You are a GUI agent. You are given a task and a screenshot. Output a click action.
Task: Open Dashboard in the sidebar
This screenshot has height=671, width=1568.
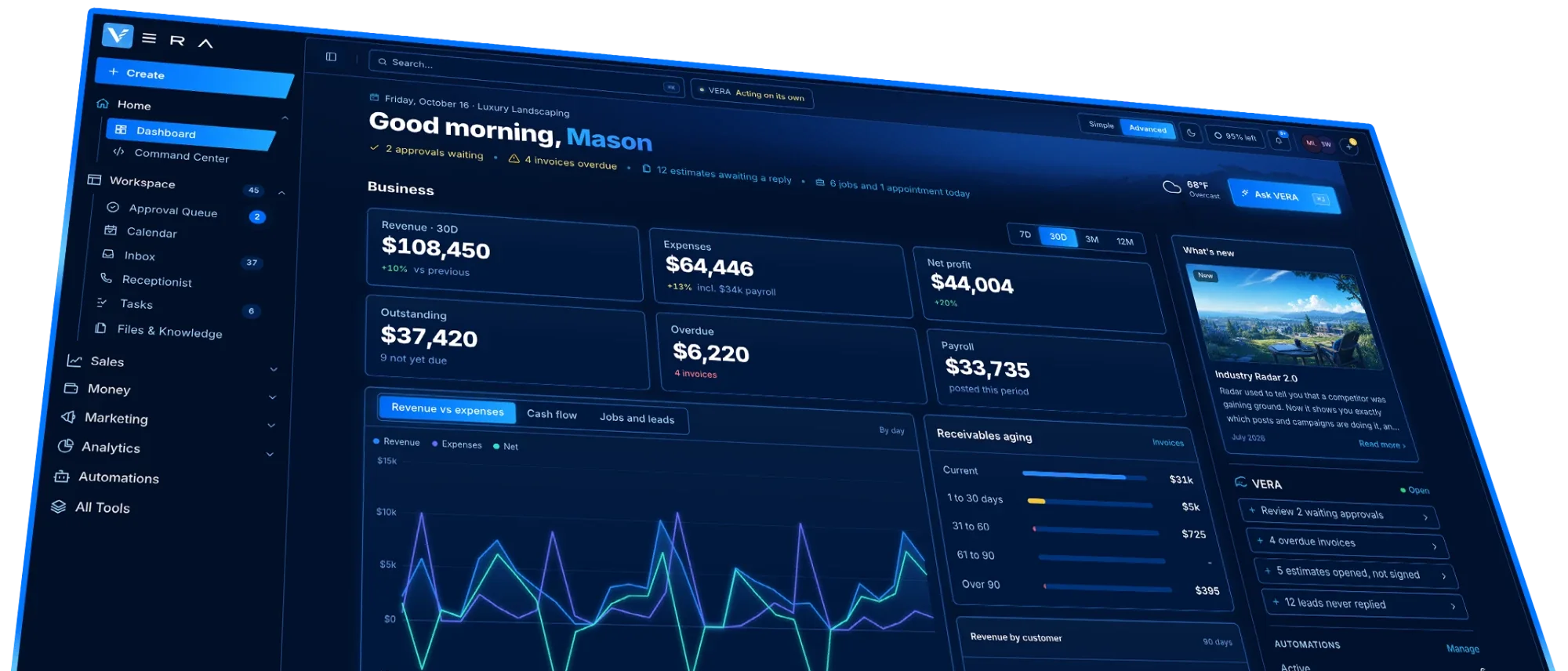click(189, 133)
